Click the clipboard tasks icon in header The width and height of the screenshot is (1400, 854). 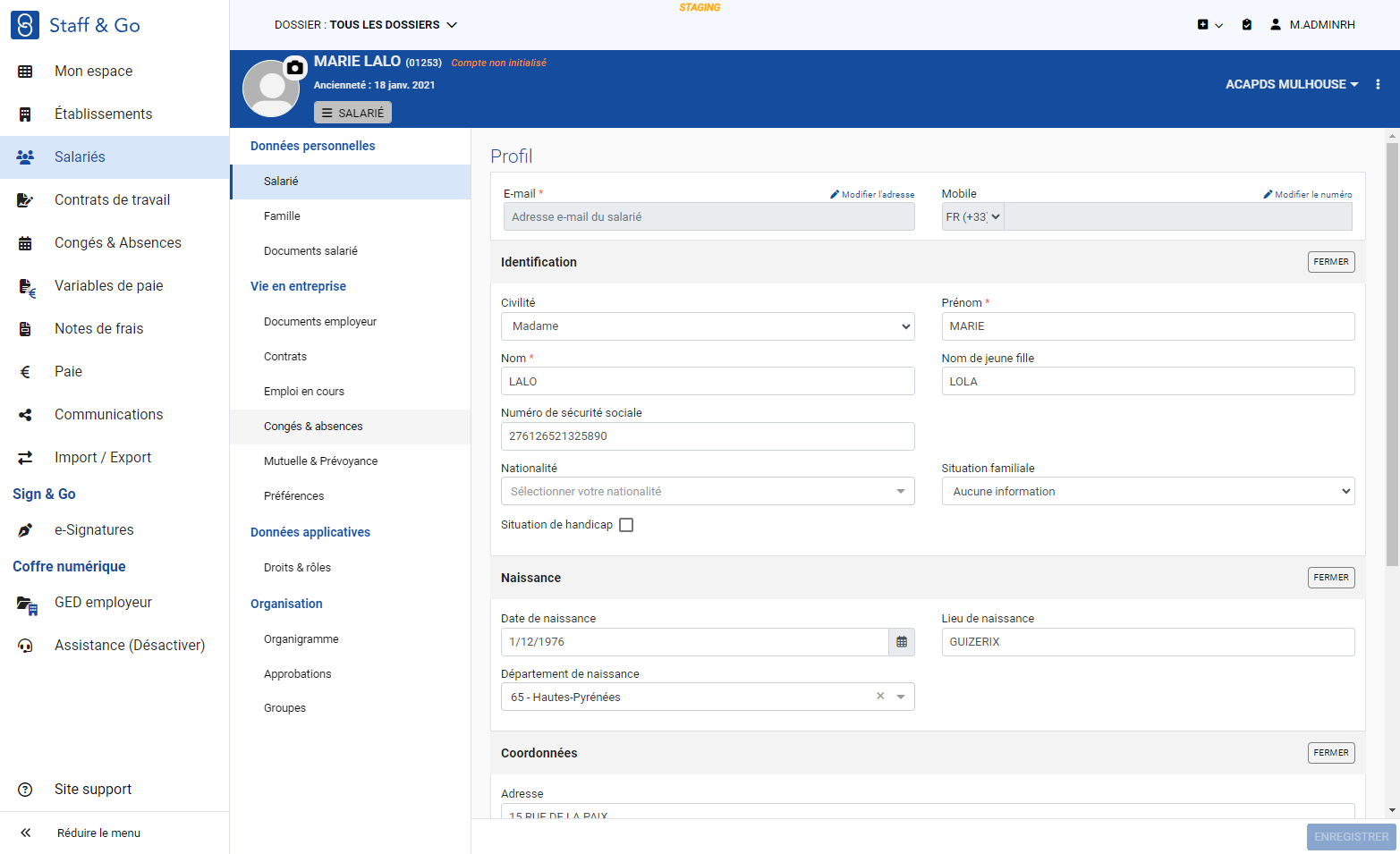pyautogui.click(x=1247, y=25)
